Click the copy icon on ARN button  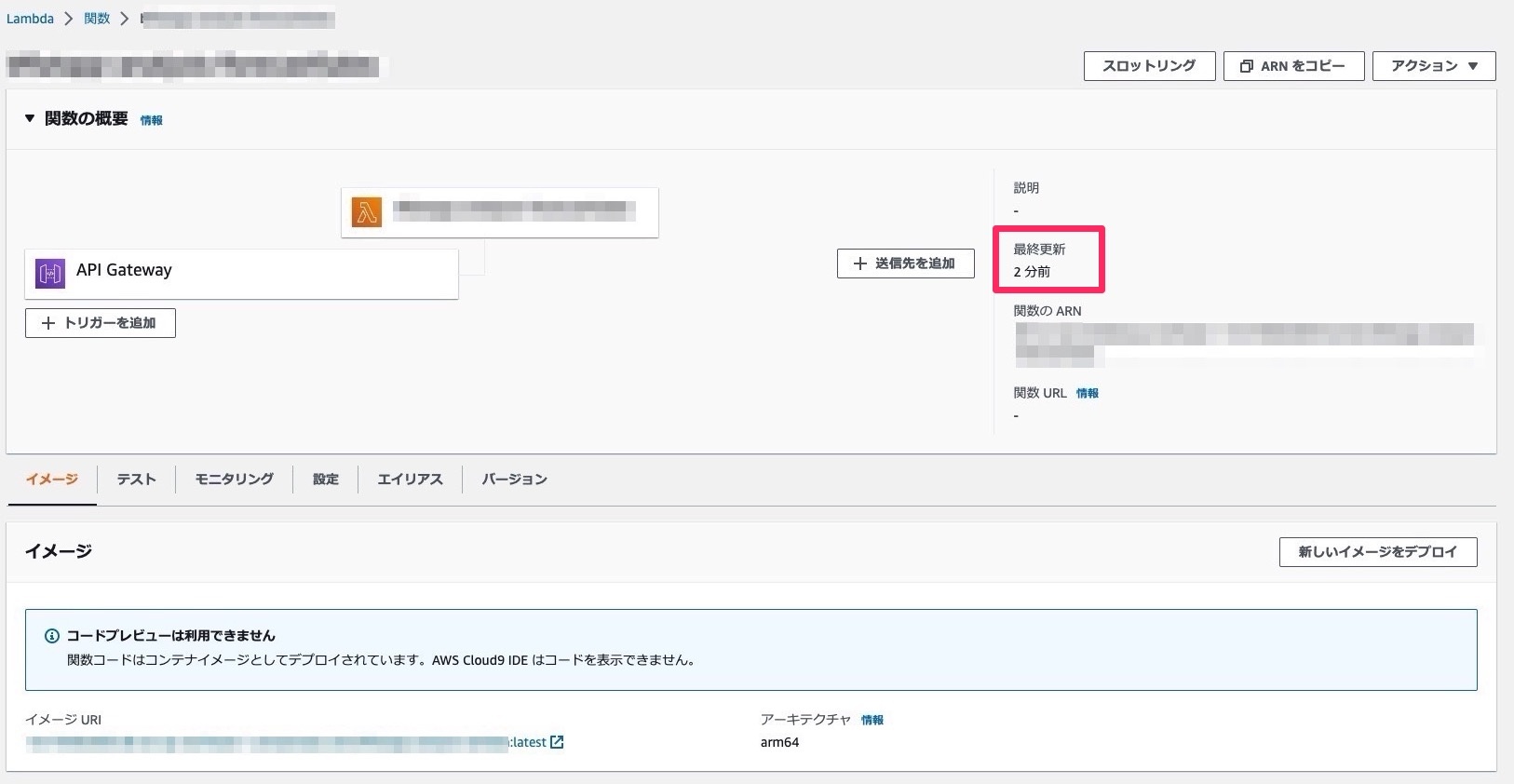pyautogui.click(x=1247, y=66)
